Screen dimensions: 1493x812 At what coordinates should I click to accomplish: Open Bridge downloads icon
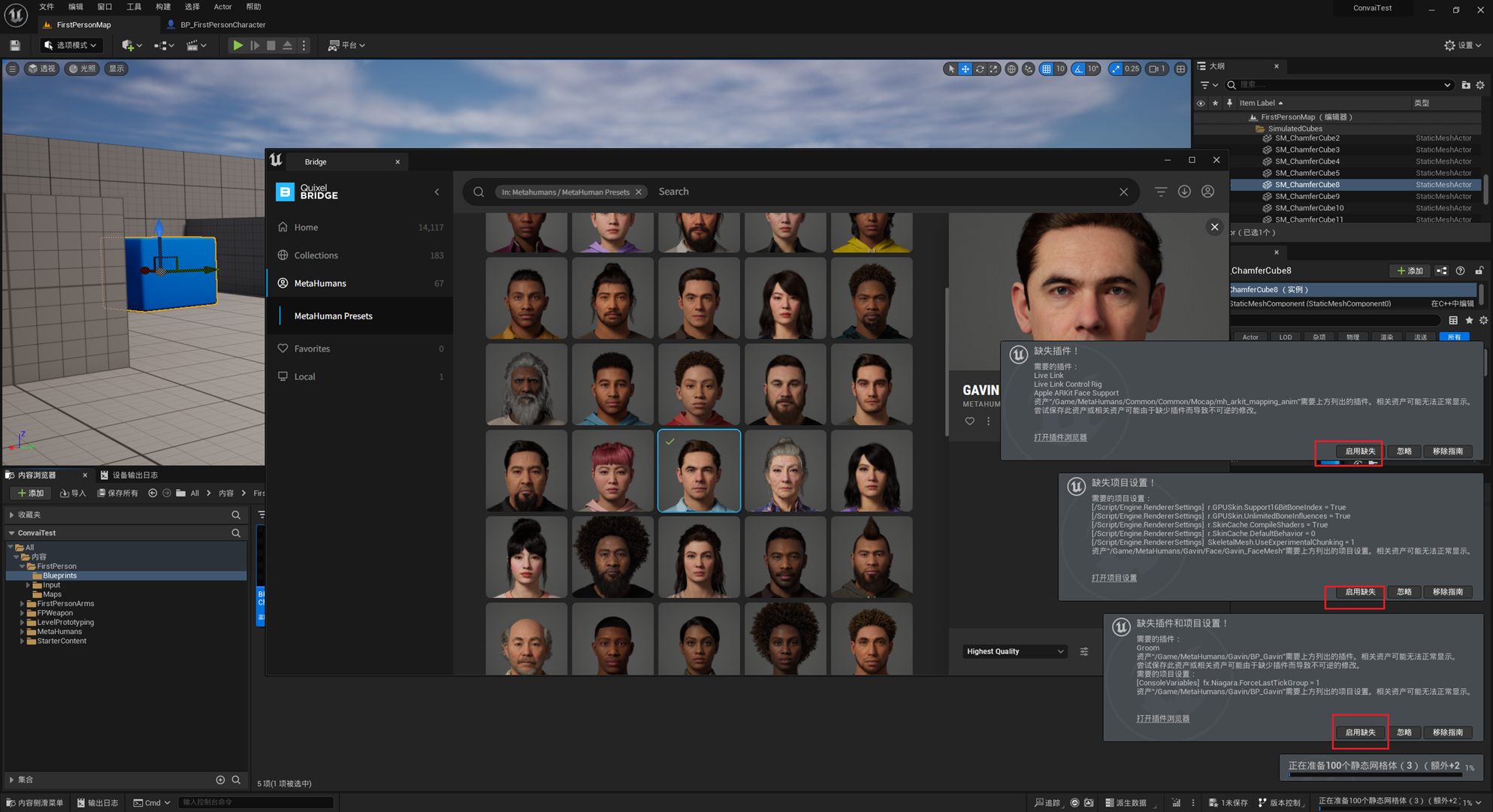tap(1184, 192)
